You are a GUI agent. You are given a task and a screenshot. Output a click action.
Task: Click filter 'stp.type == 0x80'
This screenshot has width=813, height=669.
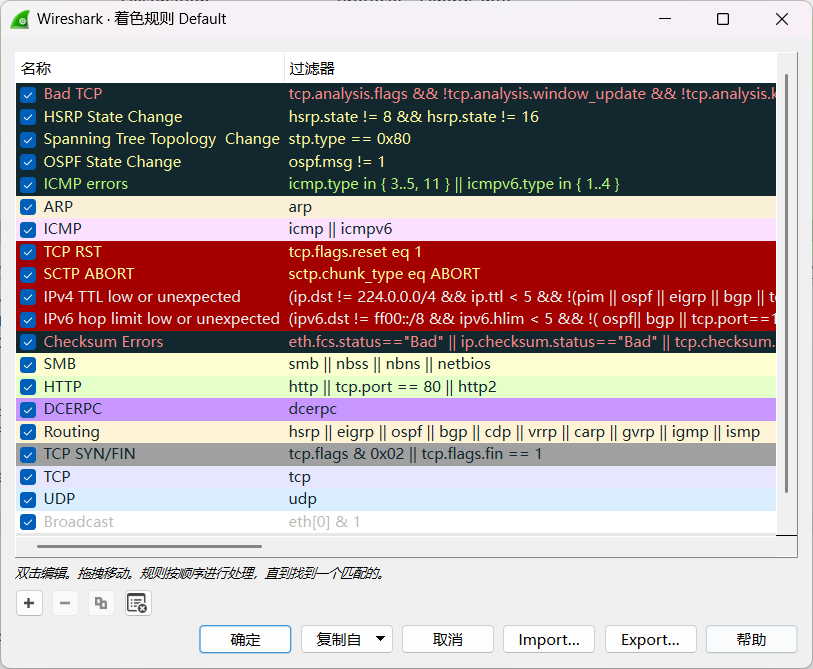[349, 140]
